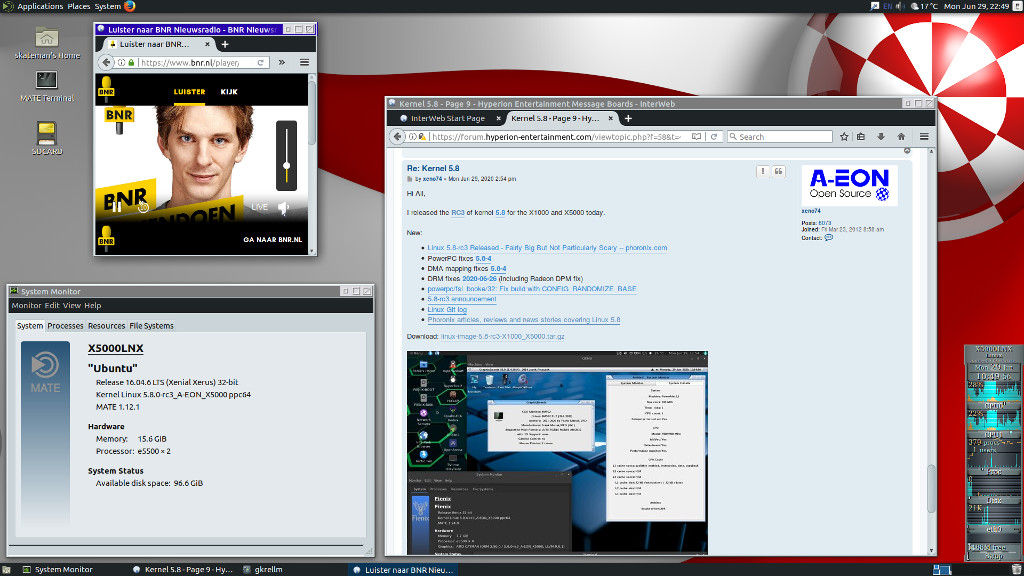Click the Kernel Linux 5.8.0-rc3 text line
The height and width of the screenshot is (576, 1024).
click(173, 394)
